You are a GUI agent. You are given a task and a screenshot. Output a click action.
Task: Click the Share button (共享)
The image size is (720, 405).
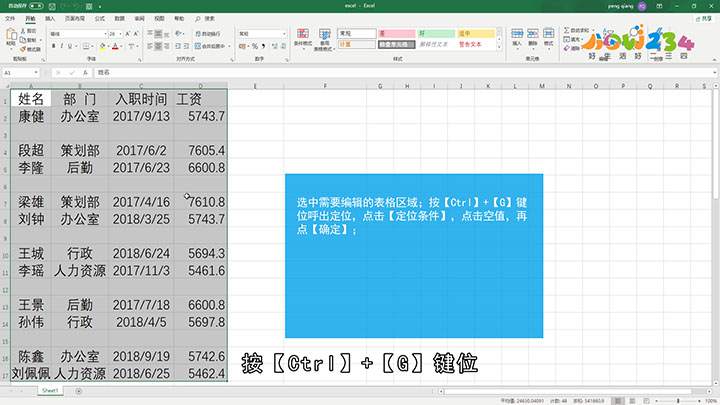click(x=703, y=19)
